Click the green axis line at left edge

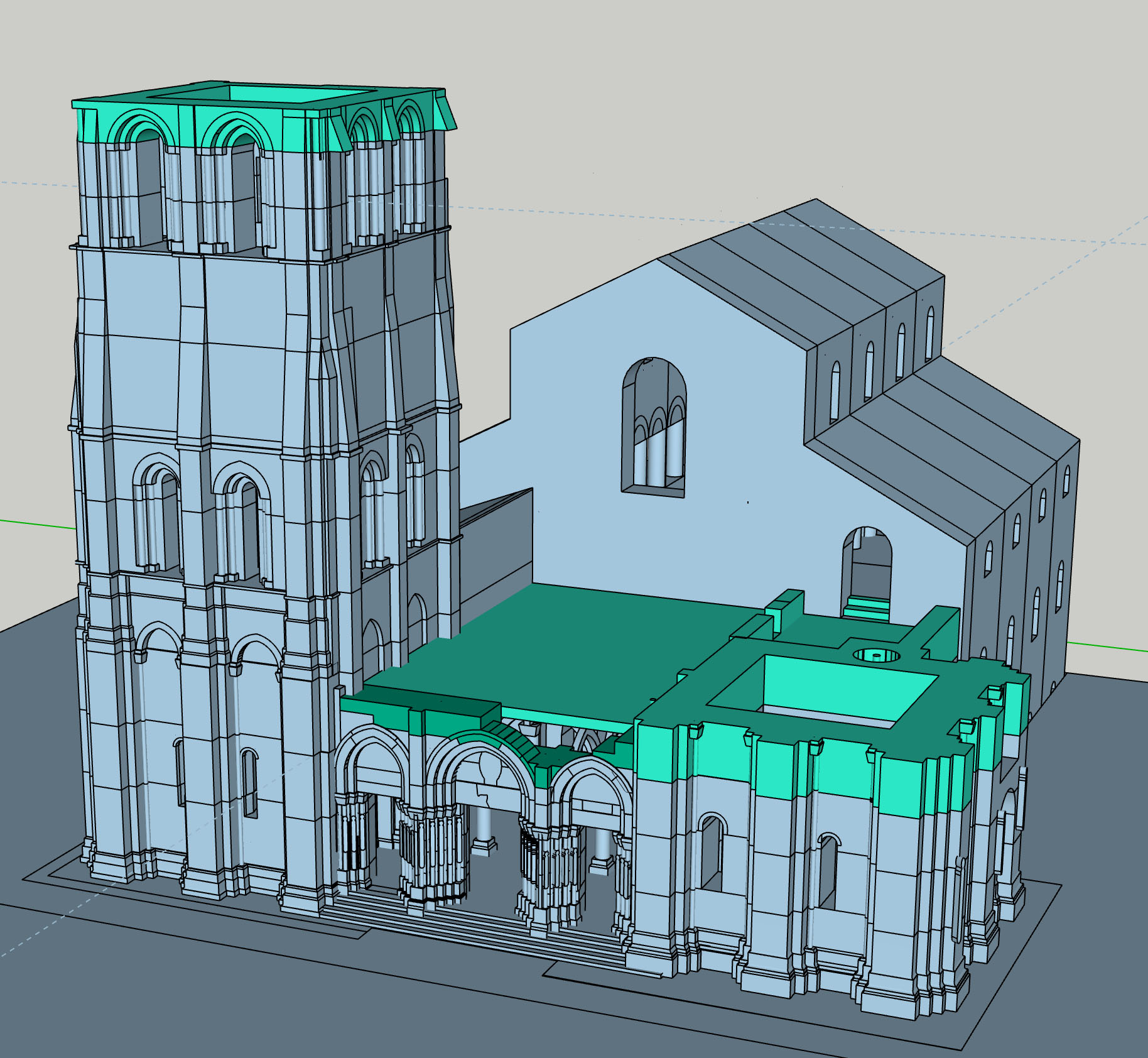[38, 525]
